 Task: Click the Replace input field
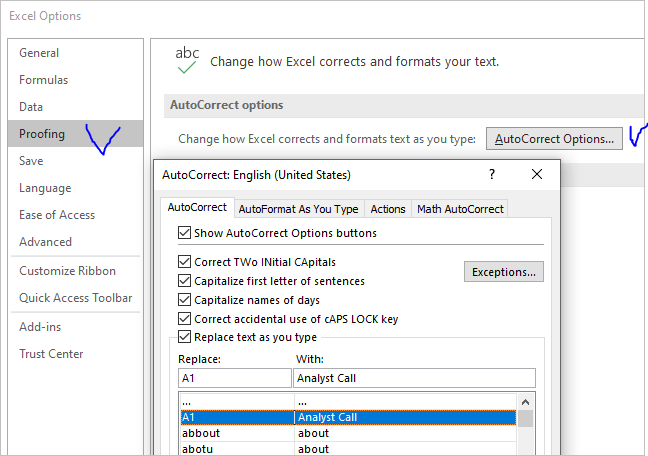point(235,378)
